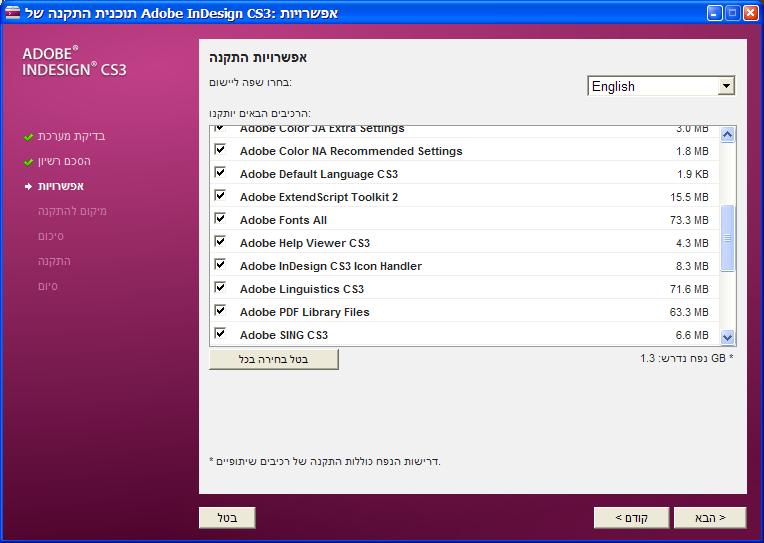
Task: Click the arrow icon beside אפשרויות
Action: [28, 187]
